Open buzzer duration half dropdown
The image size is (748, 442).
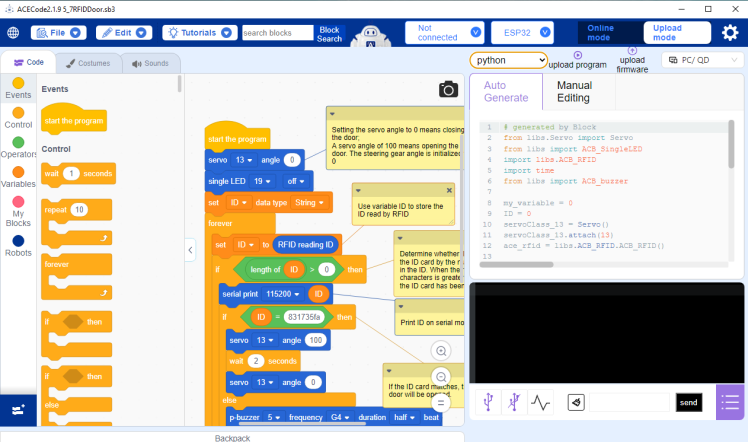(x=404, y=417)
